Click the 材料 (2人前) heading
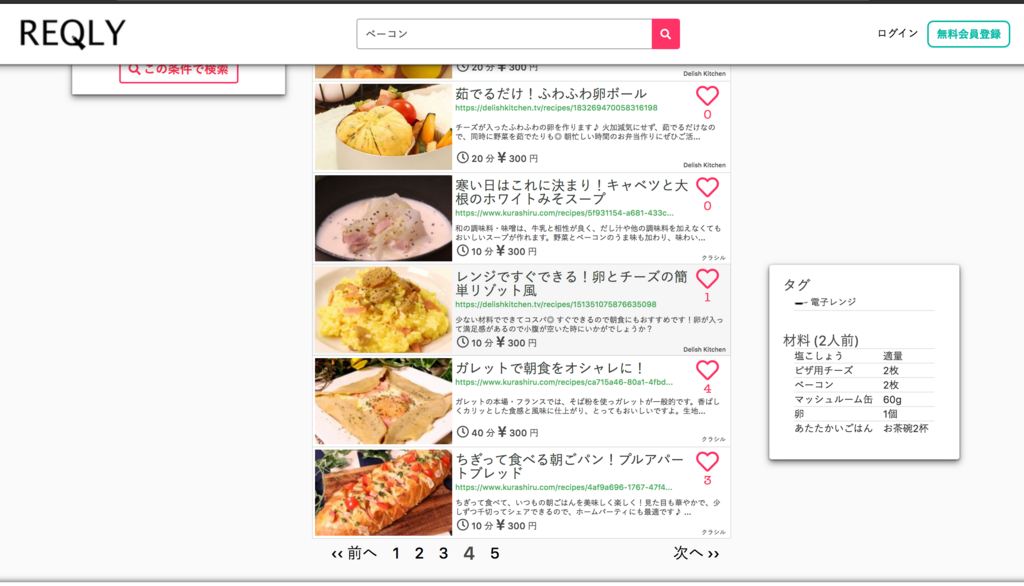 click(x=820, y=340)
